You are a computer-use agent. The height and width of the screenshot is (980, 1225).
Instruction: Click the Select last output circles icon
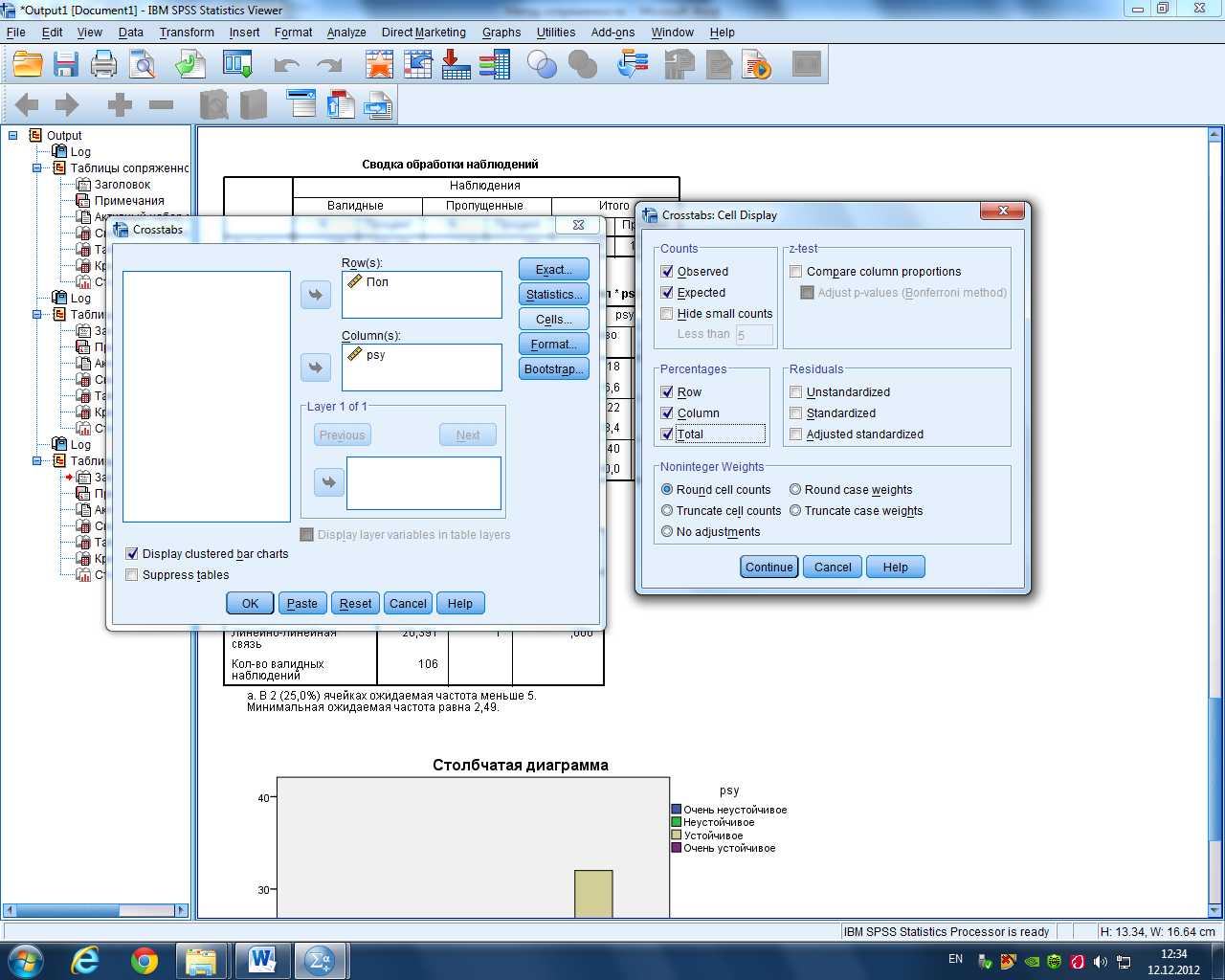click(543, 65)
